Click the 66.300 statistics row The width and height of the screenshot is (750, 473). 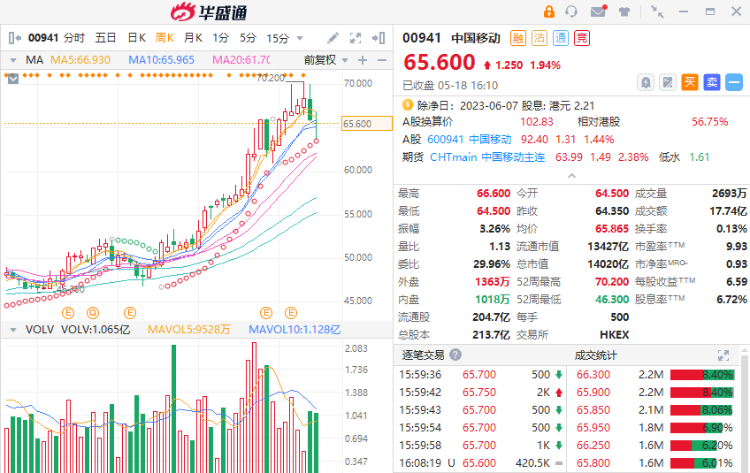655,374
